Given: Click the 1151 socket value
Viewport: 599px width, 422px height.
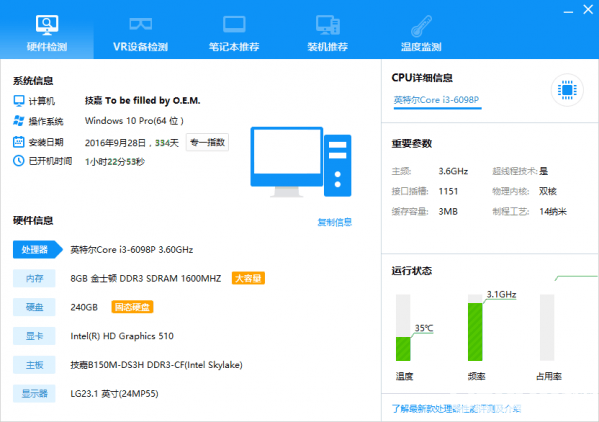Looking at the screenshot, I should (x=448, y=191).
